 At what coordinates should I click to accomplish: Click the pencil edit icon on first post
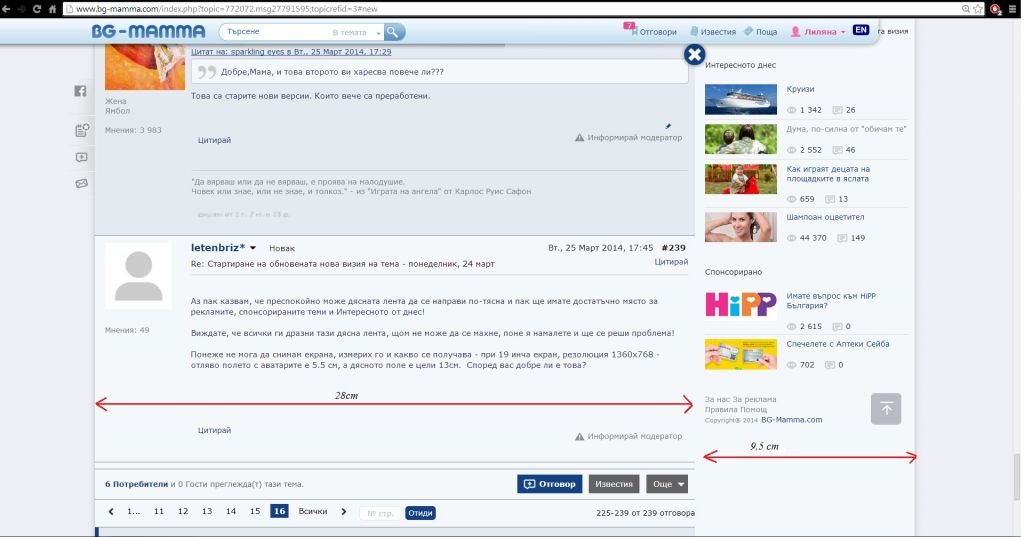pyautogui.click(x=668, y=126)
